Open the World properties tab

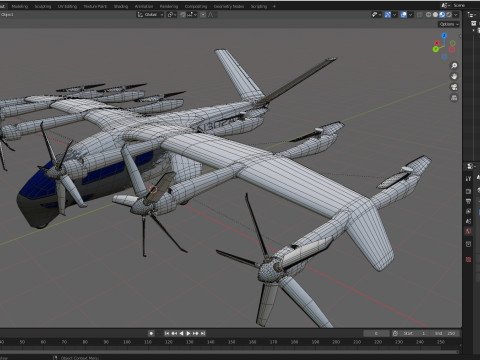tap(468, 231)
